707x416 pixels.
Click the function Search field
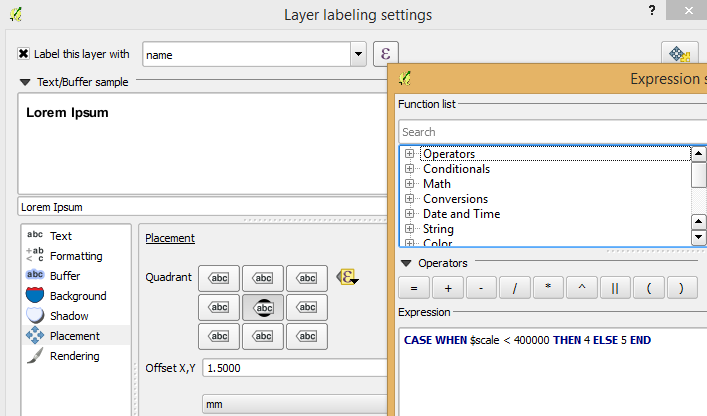(x=545, y=132)
